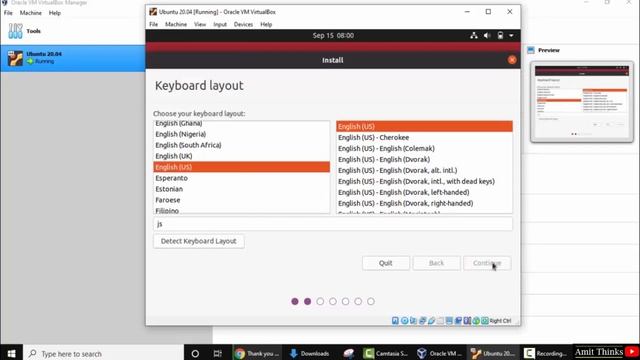Viewport: 640px width, 360px height.
Task: Click the Tools icon in VirtualBox Manager
Action: pyautogui.click(x=16, y=31)
